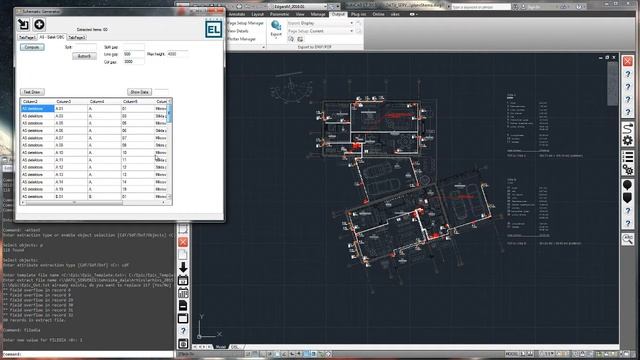Image resolution: width=640 pixels, height=360 pixels.
Task: Select the table cell B.01
Action: point(71,197)
